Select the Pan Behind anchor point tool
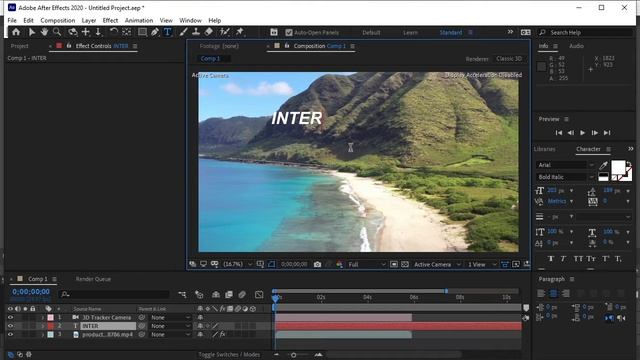The height and width of the screenshot is (360, 640). pos(127,32)
